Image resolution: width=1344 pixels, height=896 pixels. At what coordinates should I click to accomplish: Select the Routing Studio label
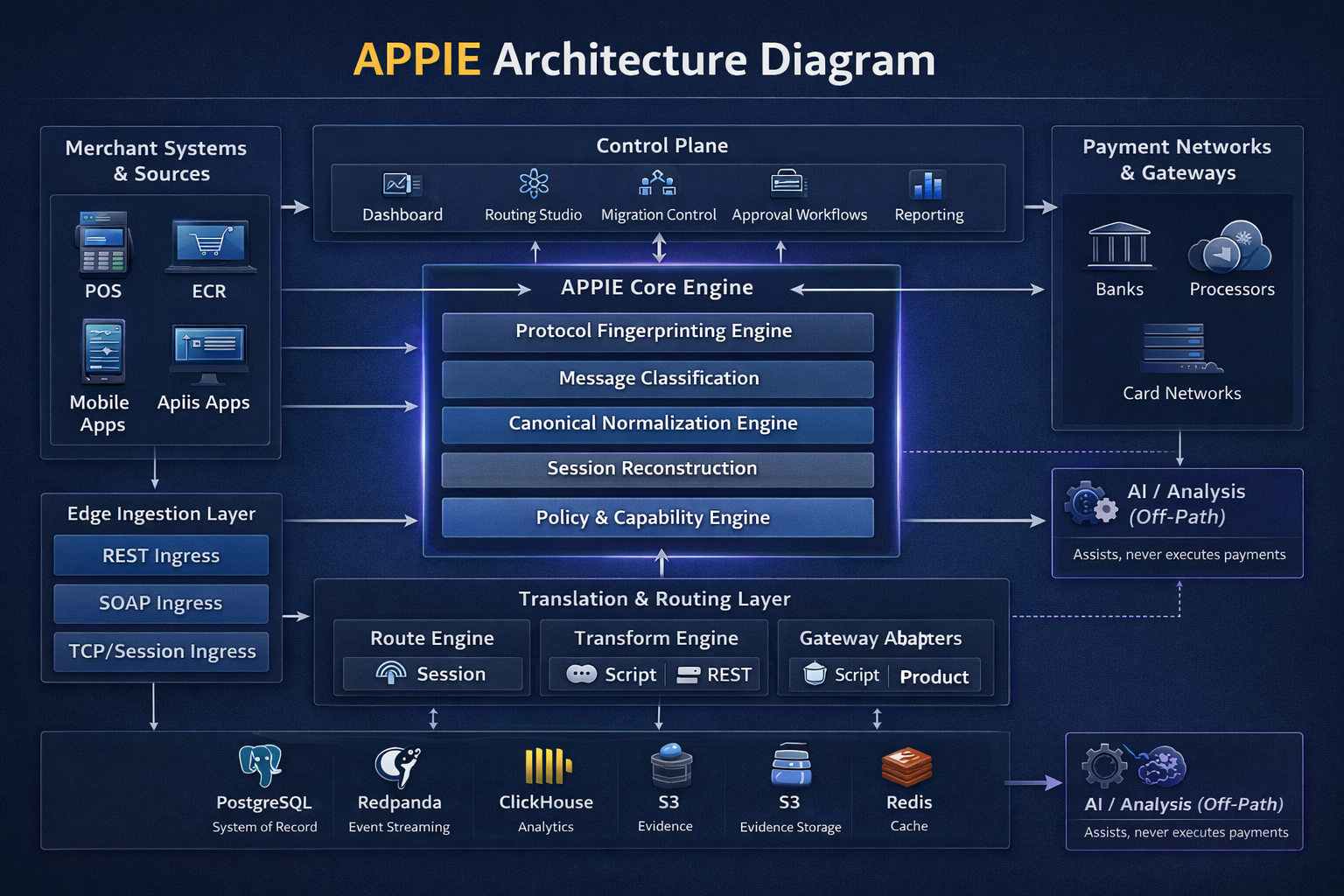click(x=533, y=215)
